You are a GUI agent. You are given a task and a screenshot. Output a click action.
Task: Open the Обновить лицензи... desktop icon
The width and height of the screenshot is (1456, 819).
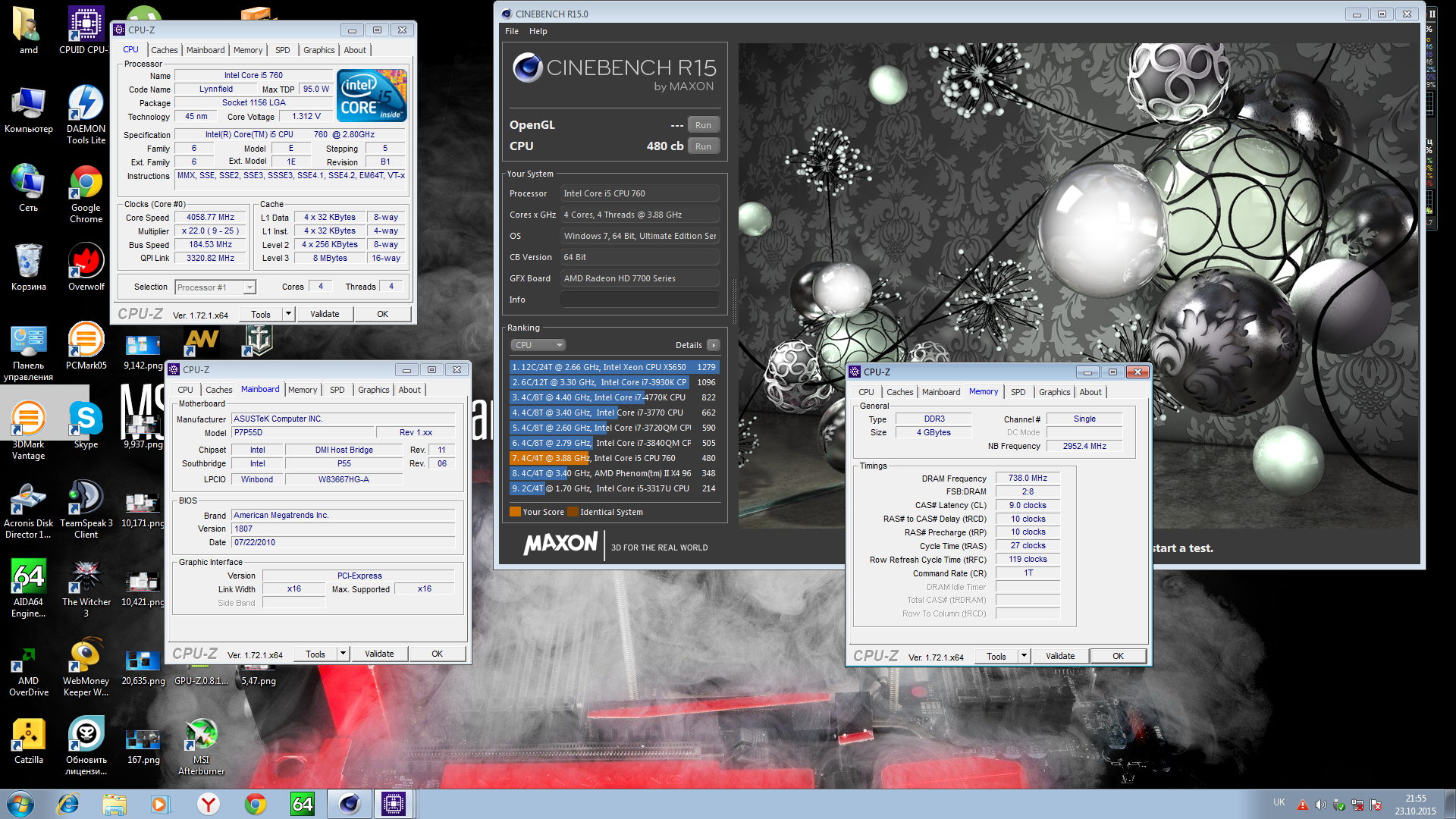click(x=86, y=746)
